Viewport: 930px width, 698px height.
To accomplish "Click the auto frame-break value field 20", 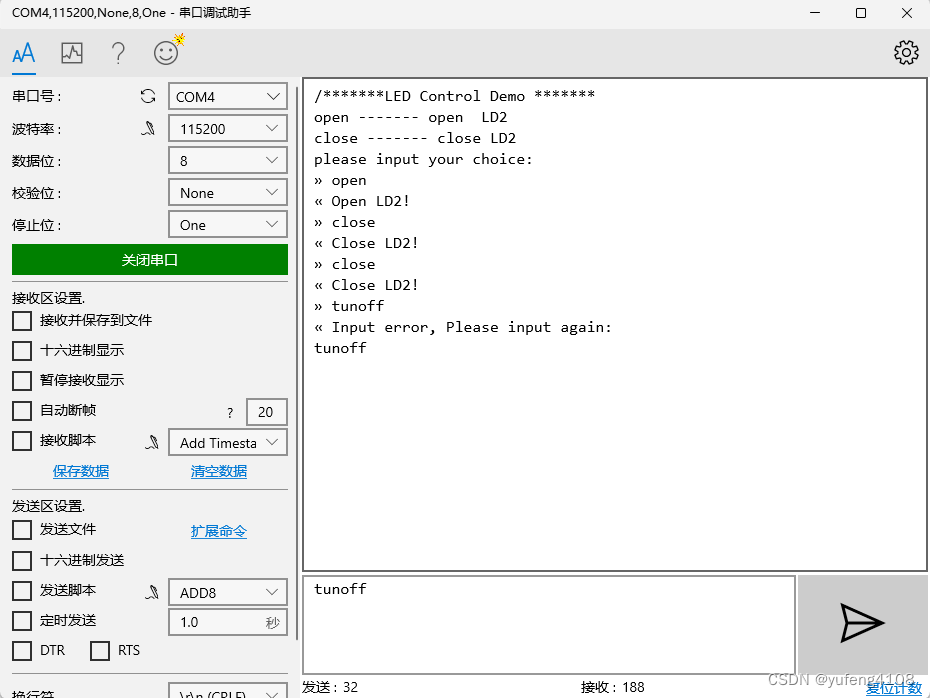I will click(266, 412).
